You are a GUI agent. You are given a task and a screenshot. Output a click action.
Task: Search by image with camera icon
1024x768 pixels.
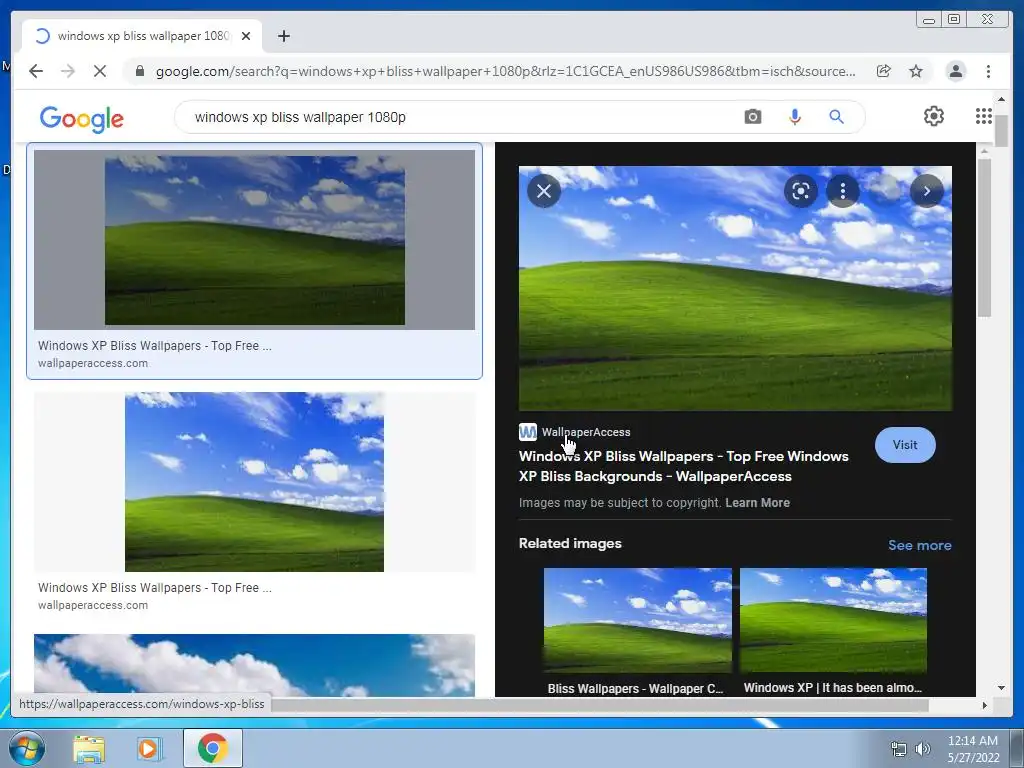pos(753,117)
